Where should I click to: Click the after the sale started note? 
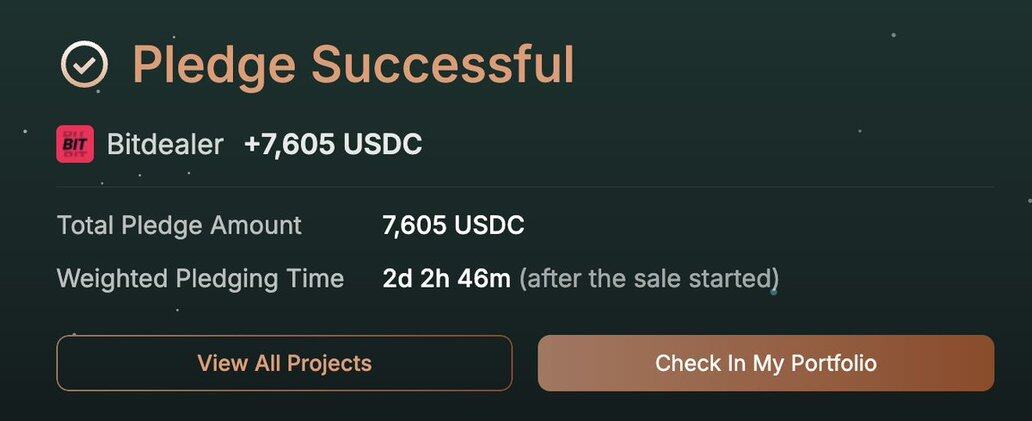click(x=648, y=278)
